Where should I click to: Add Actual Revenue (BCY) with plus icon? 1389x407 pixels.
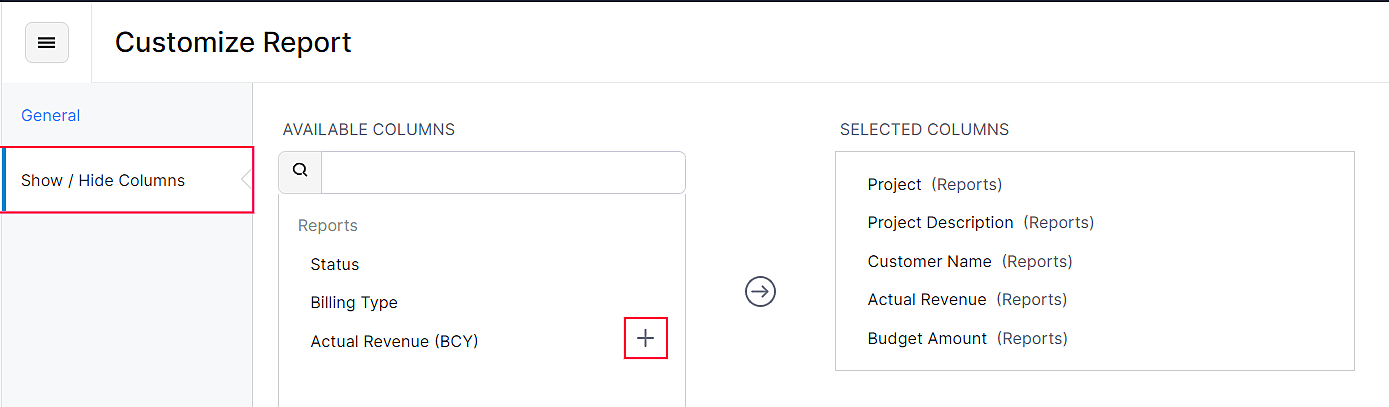point(645,339)
